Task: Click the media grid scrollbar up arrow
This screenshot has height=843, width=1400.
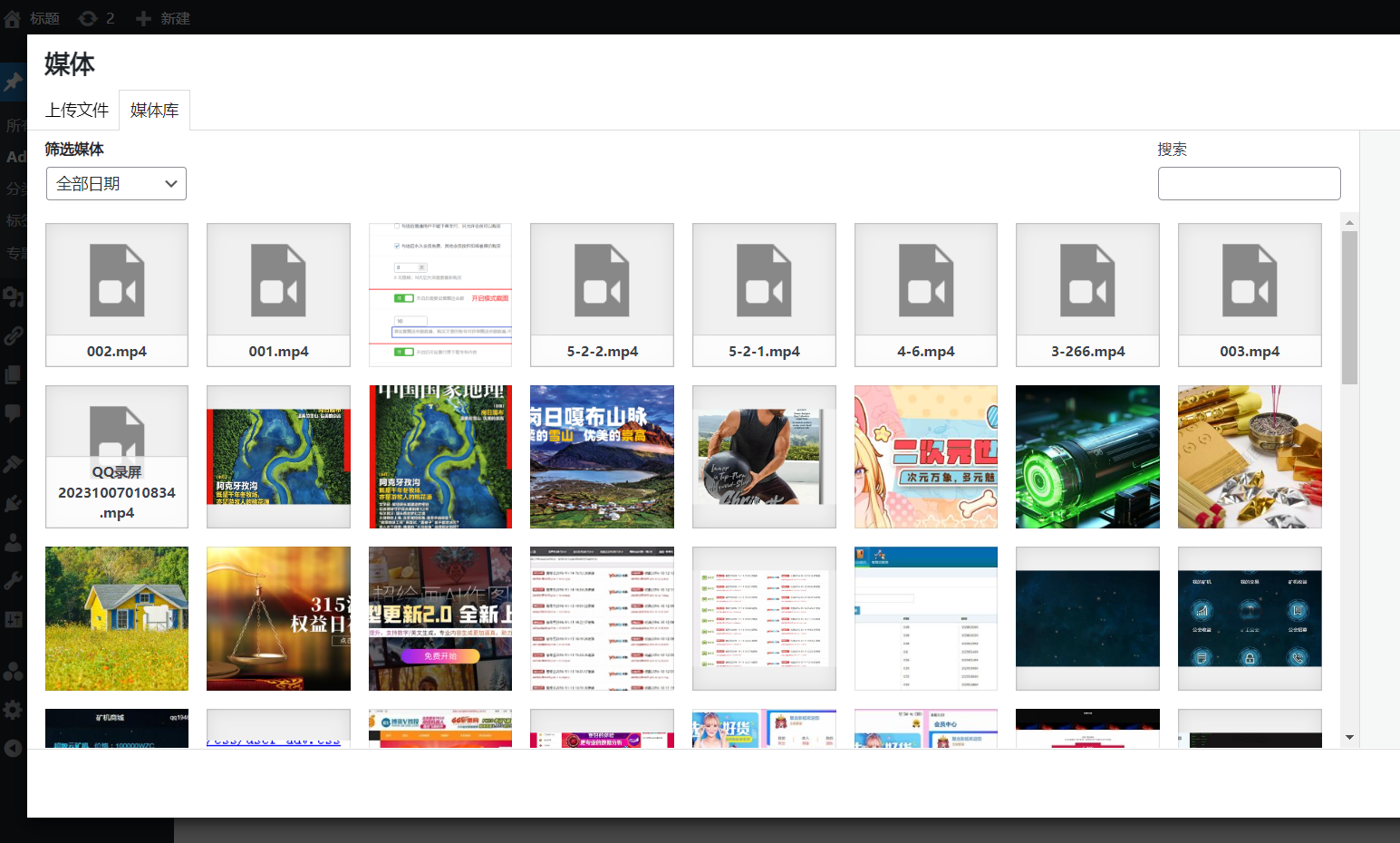Action: coord(1349,222)
